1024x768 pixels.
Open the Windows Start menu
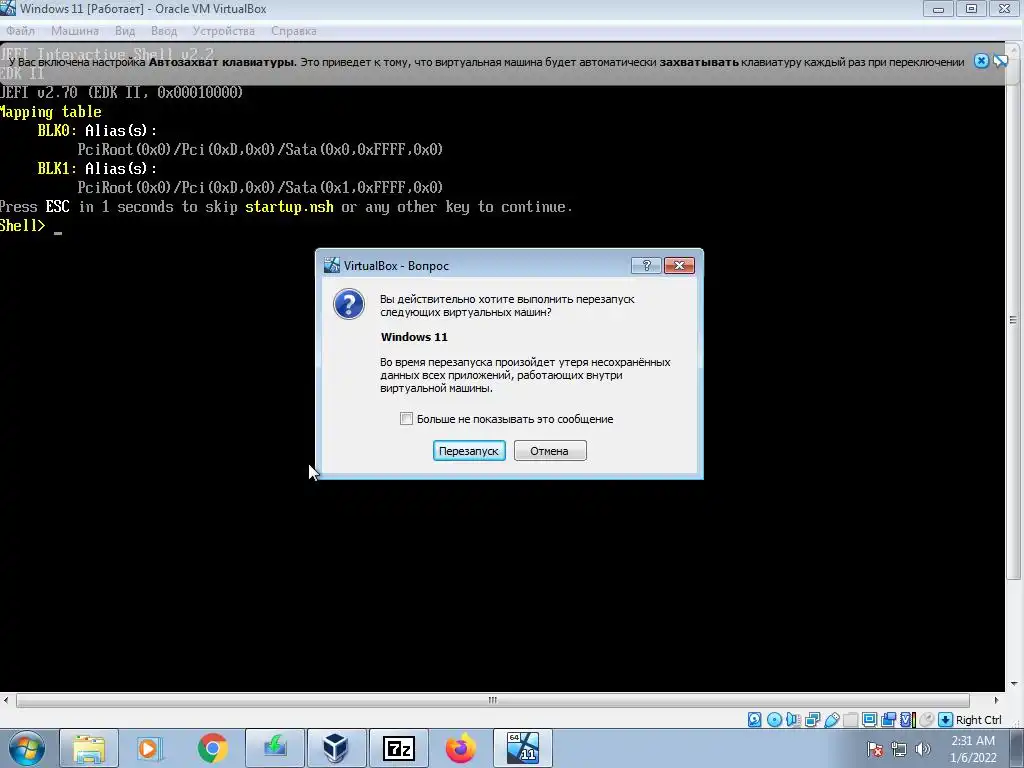(27, 748)
